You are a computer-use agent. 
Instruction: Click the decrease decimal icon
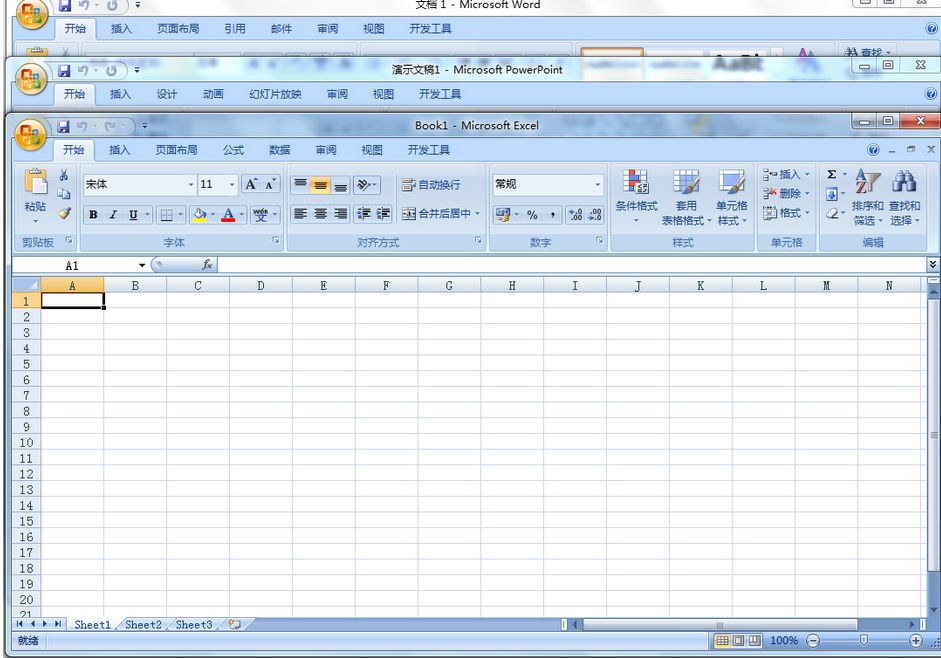tap(595, 214)
